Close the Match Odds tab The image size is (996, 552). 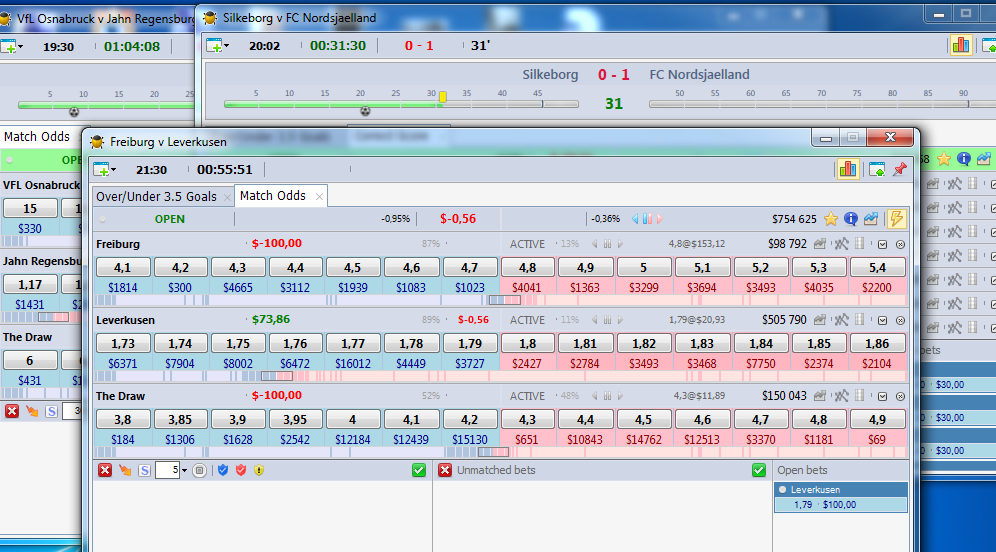(x=319, y=197)
